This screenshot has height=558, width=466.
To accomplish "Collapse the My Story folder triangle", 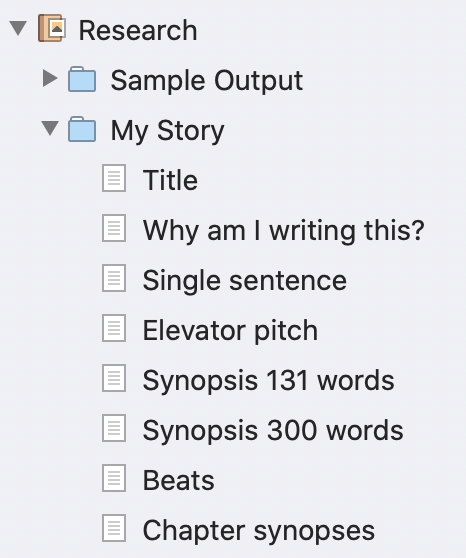I will coord(50,128).
